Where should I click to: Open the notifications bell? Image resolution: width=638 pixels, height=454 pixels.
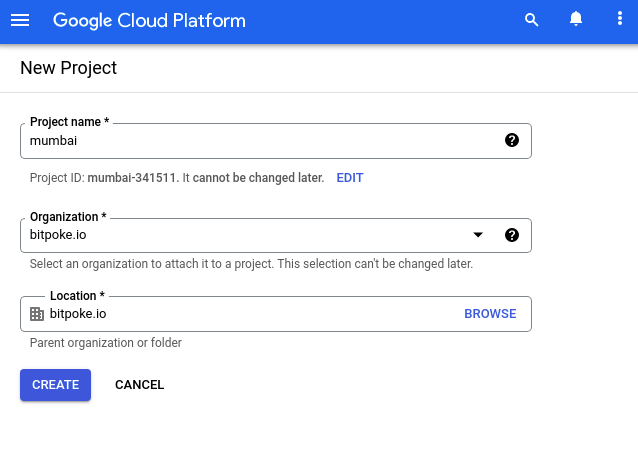[576, 19]
